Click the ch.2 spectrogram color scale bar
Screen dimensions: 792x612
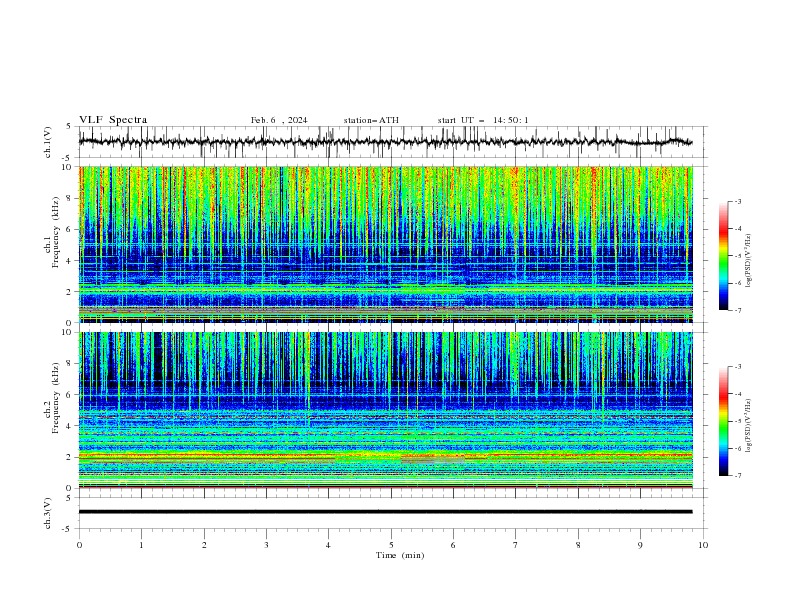pos(723,421)
